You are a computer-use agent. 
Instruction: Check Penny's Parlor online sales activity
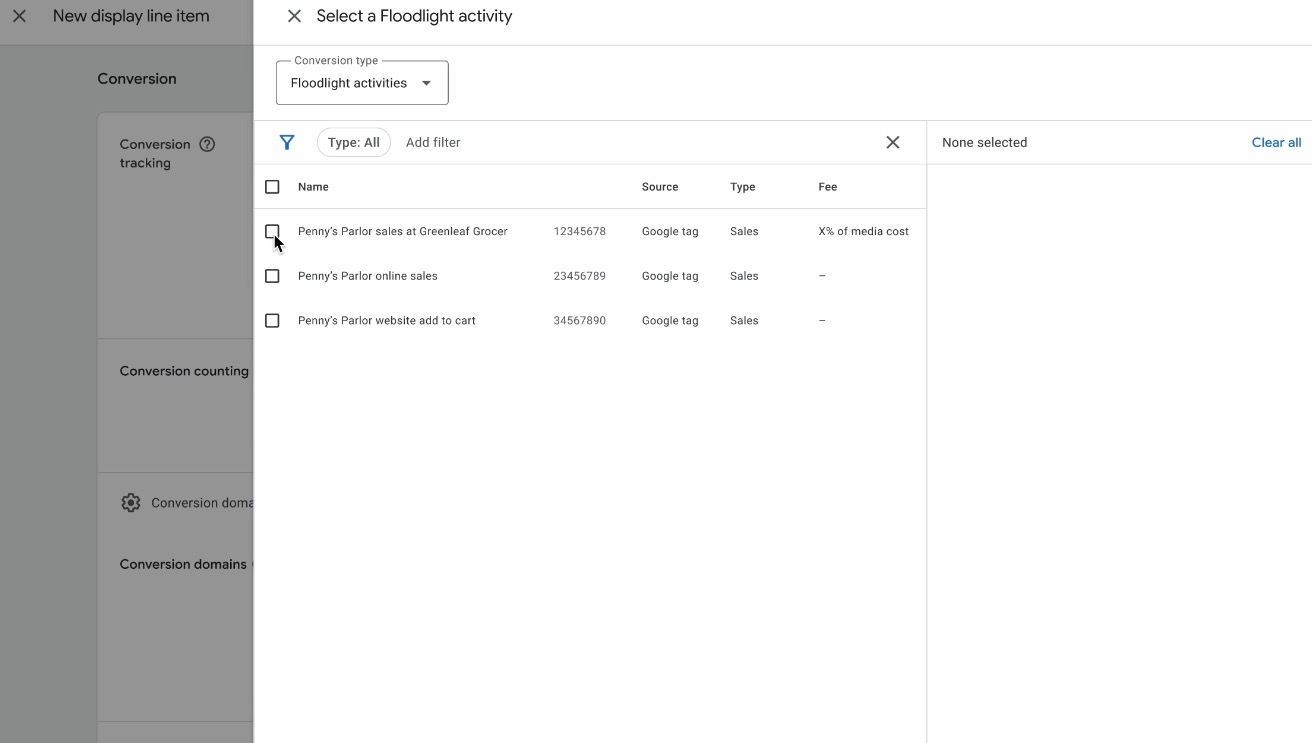pos(272,276)
